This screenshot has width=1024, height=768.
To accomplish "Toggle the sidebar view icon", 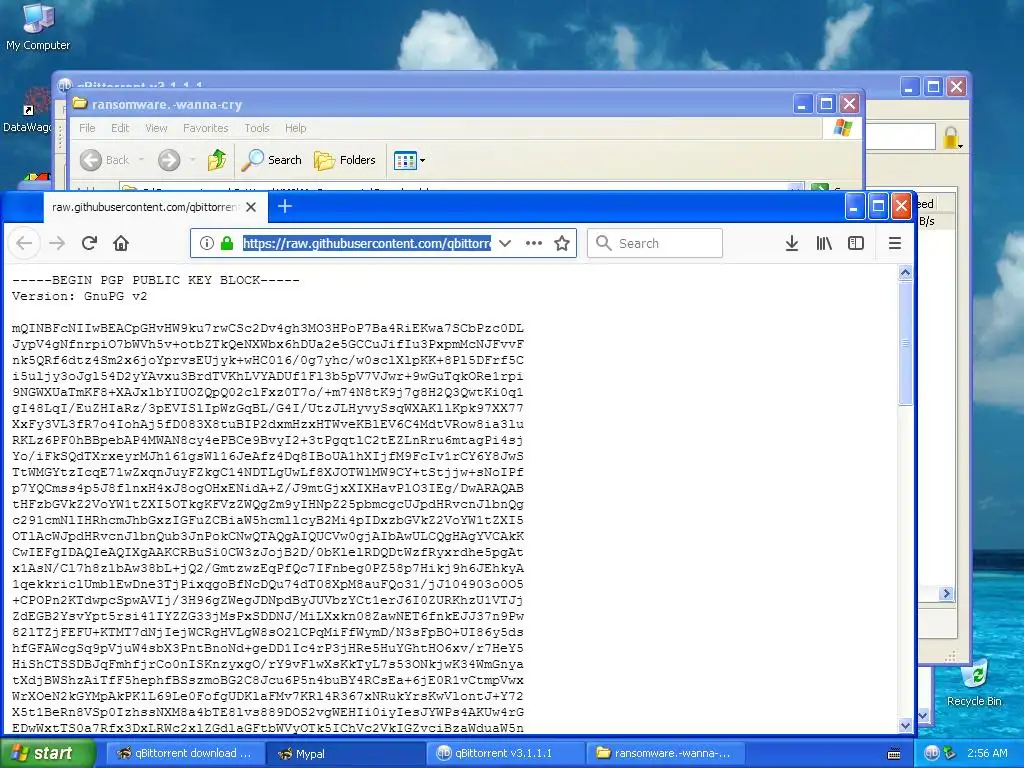I will pyautogui.click(x=856, y=244).
